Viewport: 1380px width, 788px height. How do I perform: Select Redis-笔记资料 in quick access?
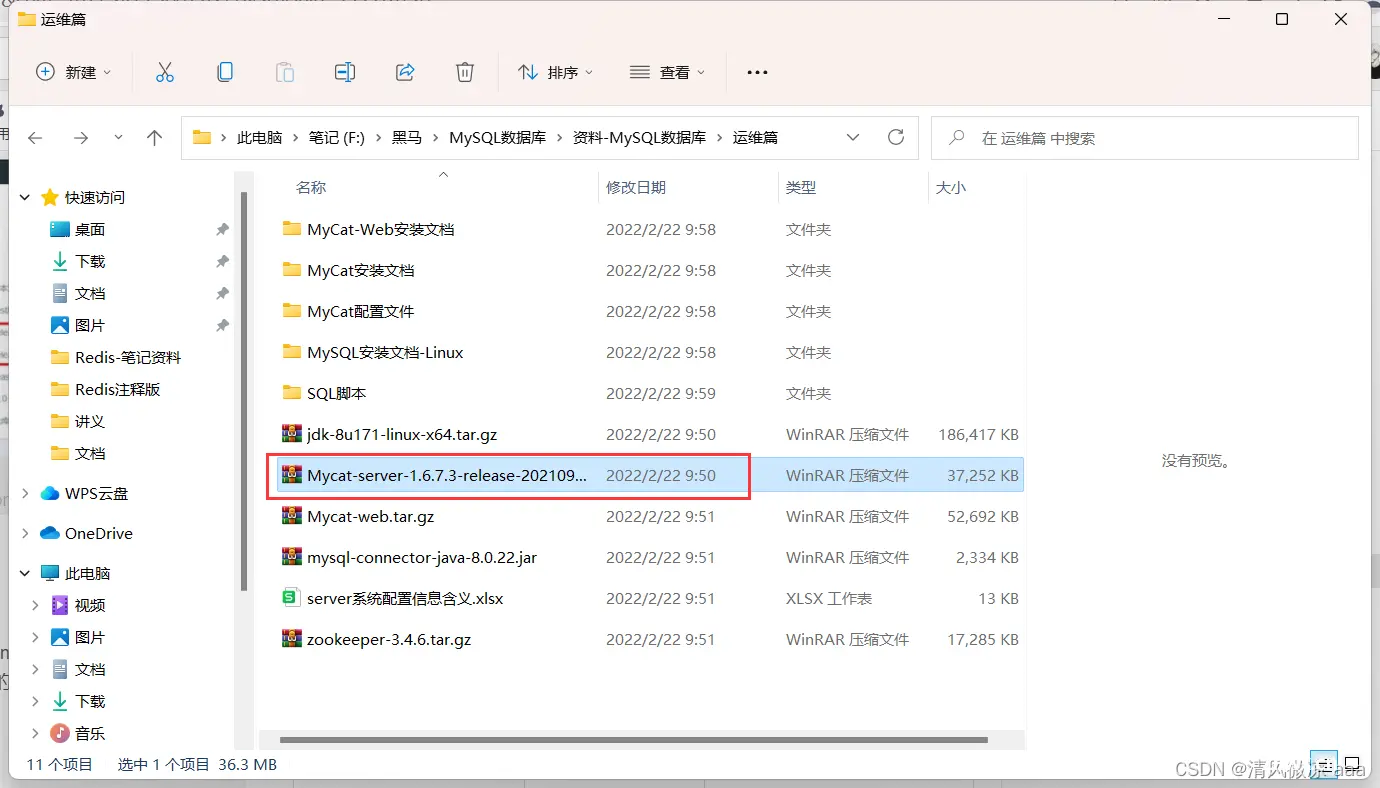click(x=128, y=357)
